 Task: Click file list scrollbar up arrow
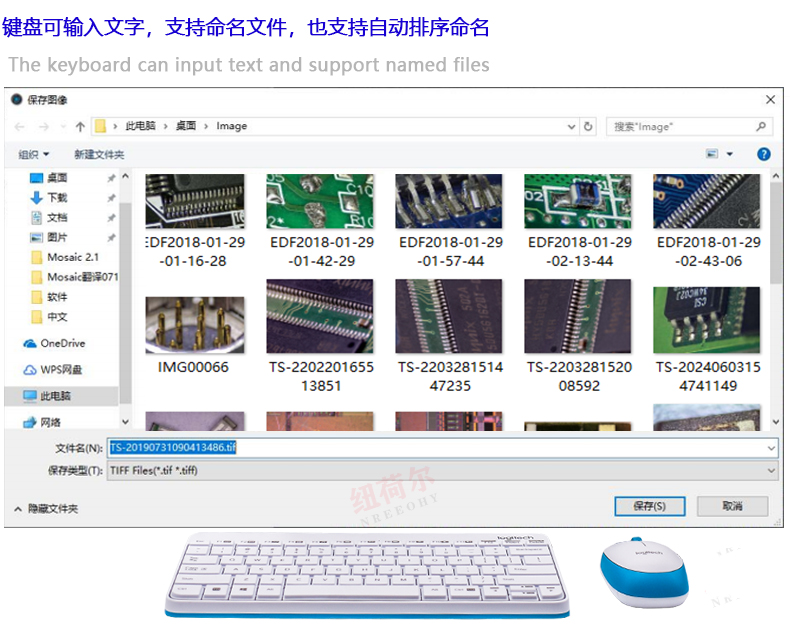click(x=776, y=176)
